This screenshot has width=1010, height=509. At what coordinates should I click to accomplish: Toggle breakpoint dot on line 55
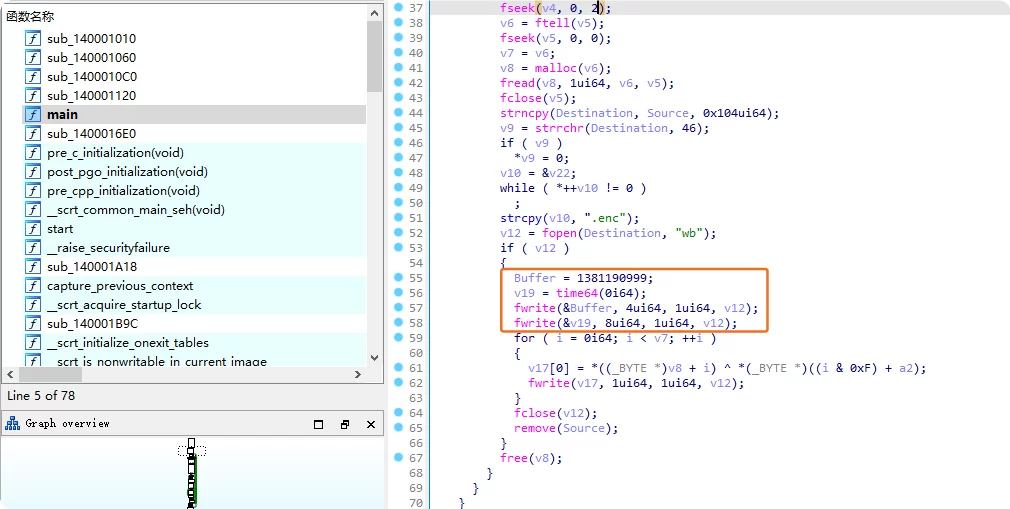(x=398, y=277)
